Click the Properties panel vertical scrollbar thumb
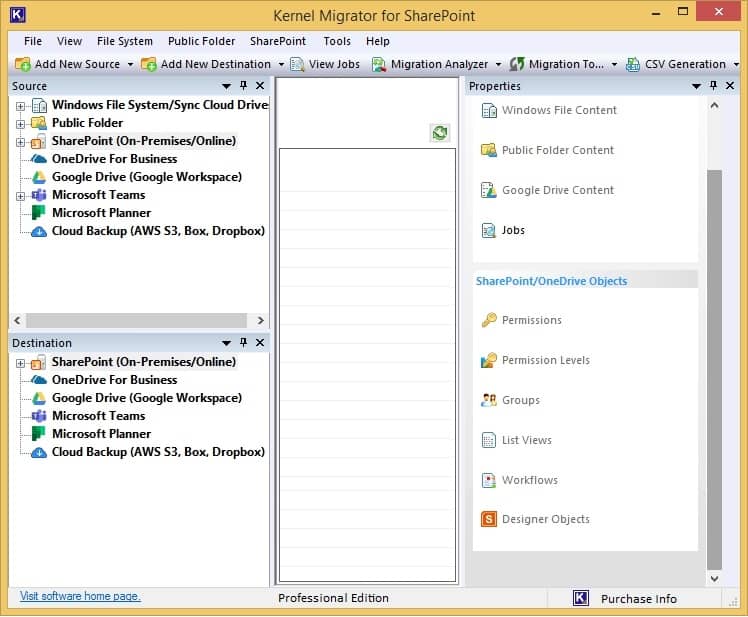 (714, 369)
